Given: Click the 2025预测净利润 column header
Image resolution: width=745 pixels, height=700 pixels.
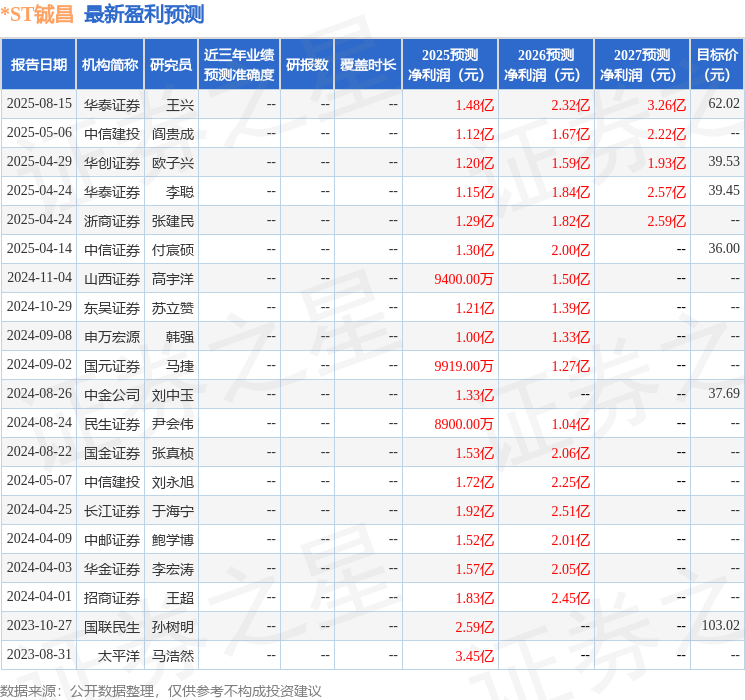Looking at the screenshot, I should coord(450,65).
